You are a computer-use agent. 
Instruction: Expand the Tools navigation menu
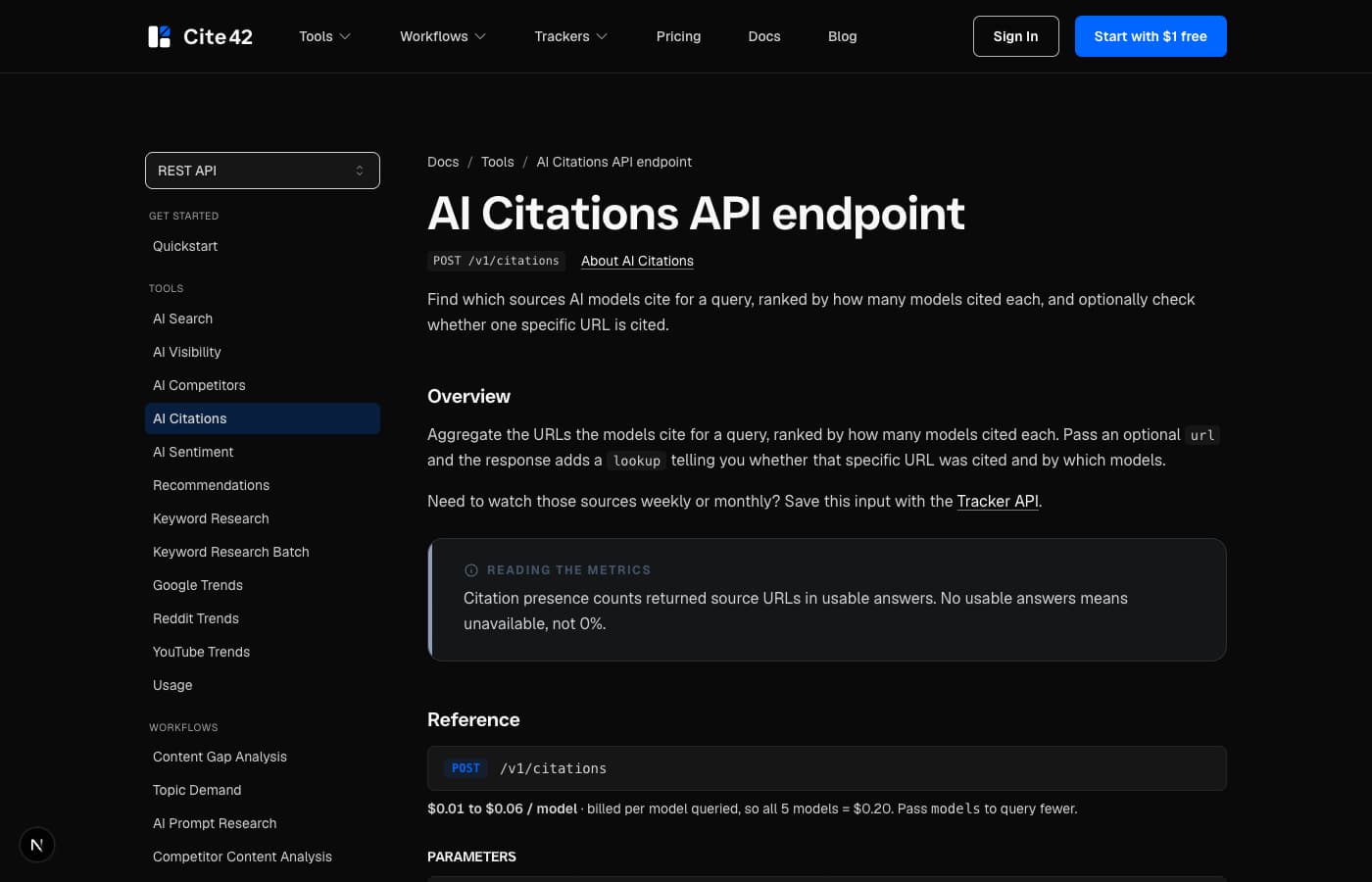pos(324,36)
